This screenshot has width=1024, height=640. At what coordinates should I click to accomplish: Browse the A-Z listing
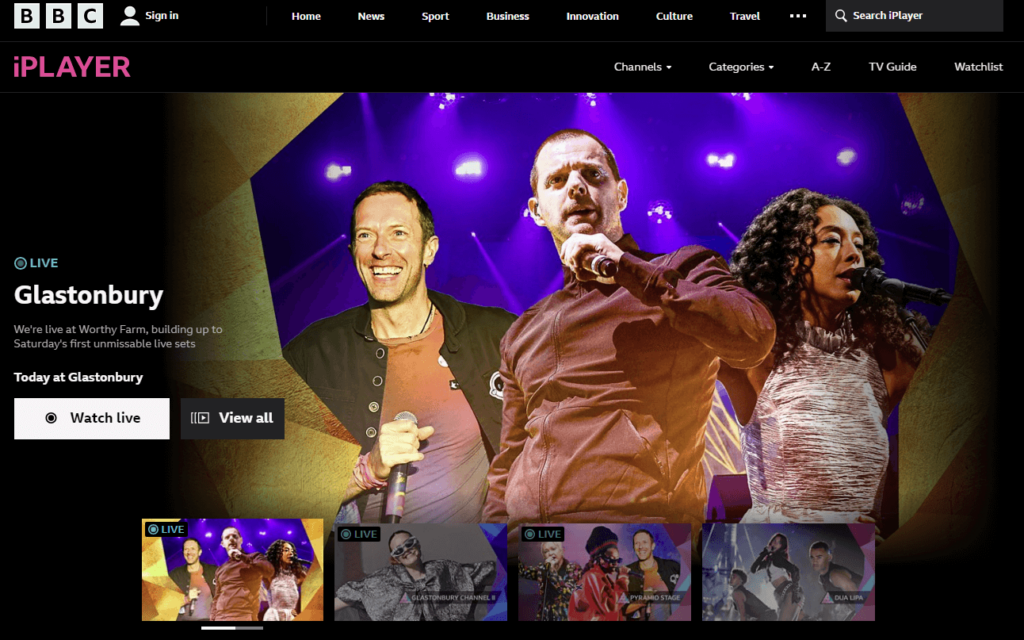click(821, 67)
